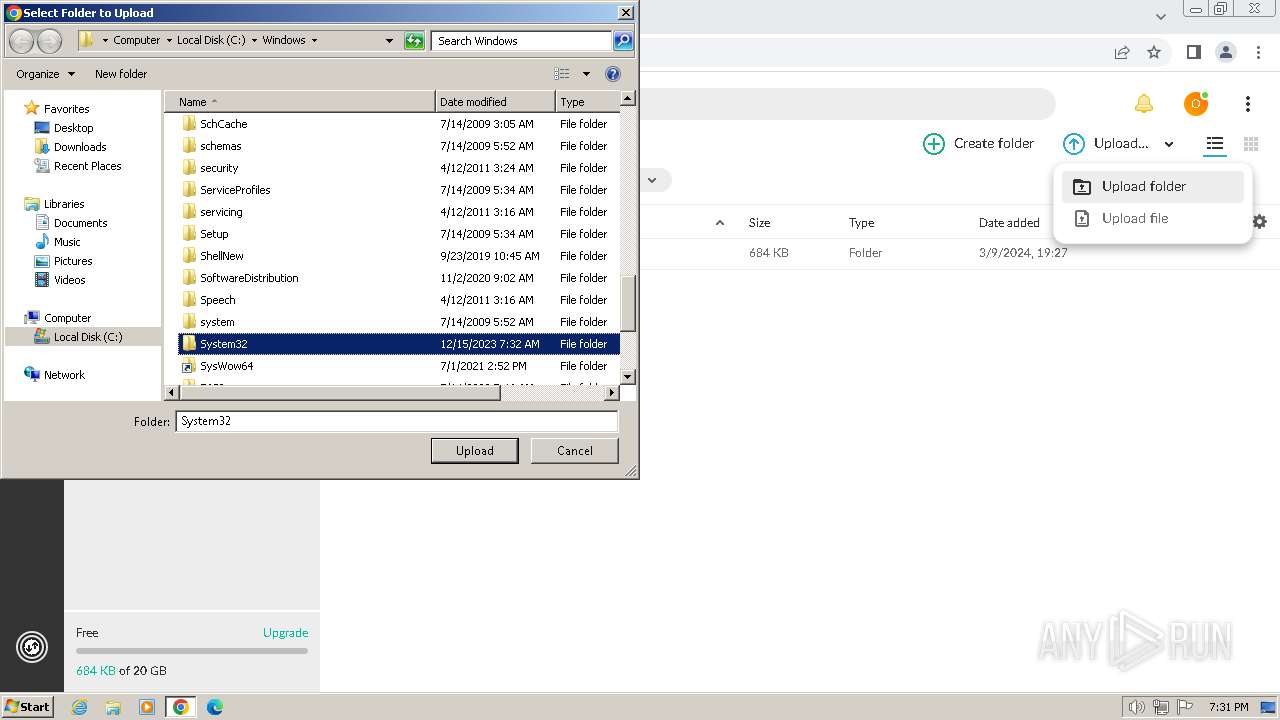
Task: Open the Upload... dropdown on cloud page
Action: (x=1118, y=144)
